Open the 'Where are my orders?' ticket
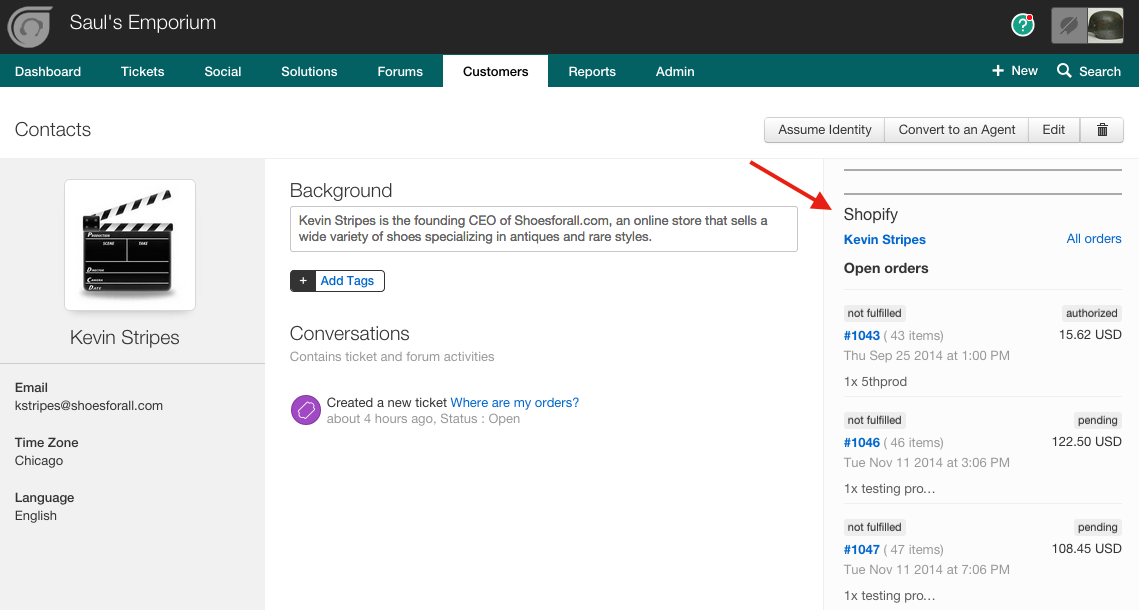 coord(514,403)
